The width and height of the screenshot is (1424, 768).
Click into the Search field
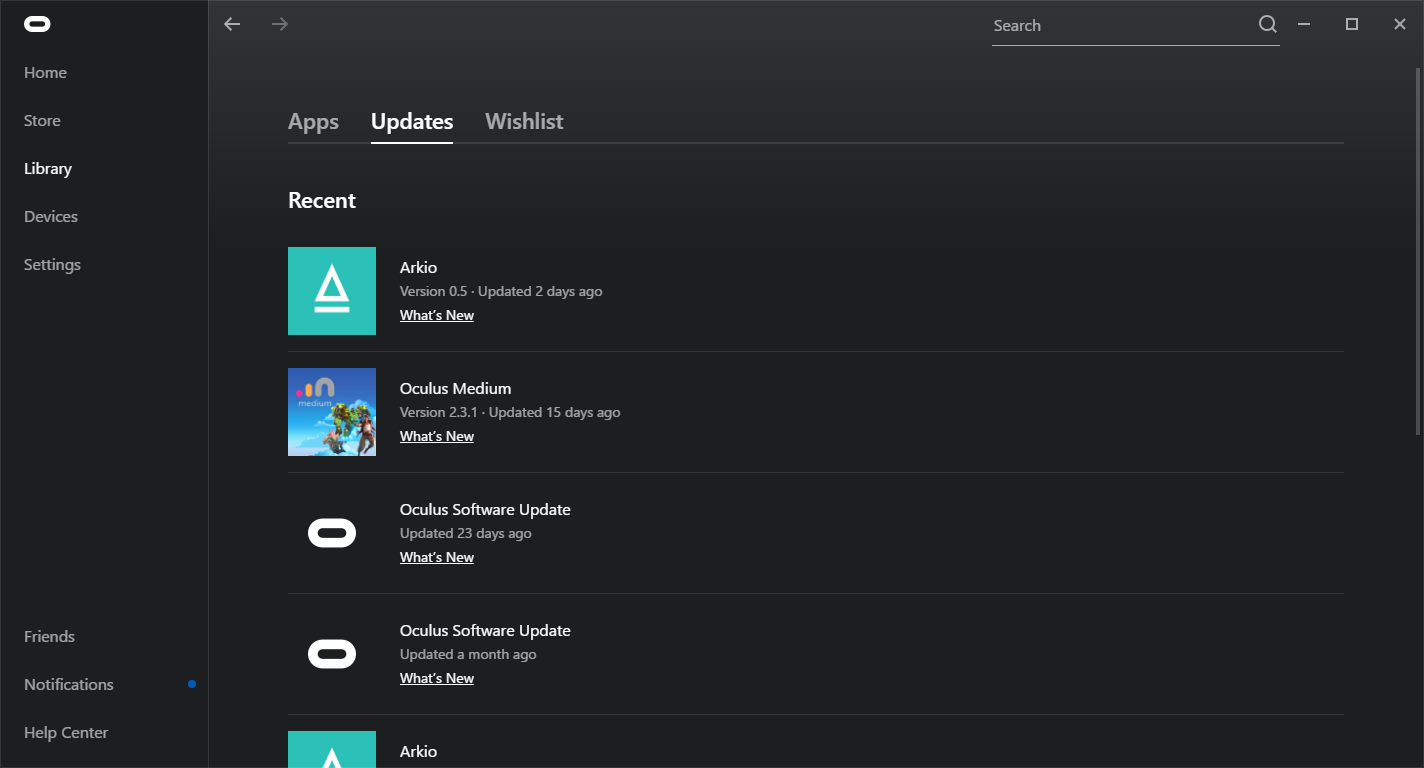(1120, 26)
